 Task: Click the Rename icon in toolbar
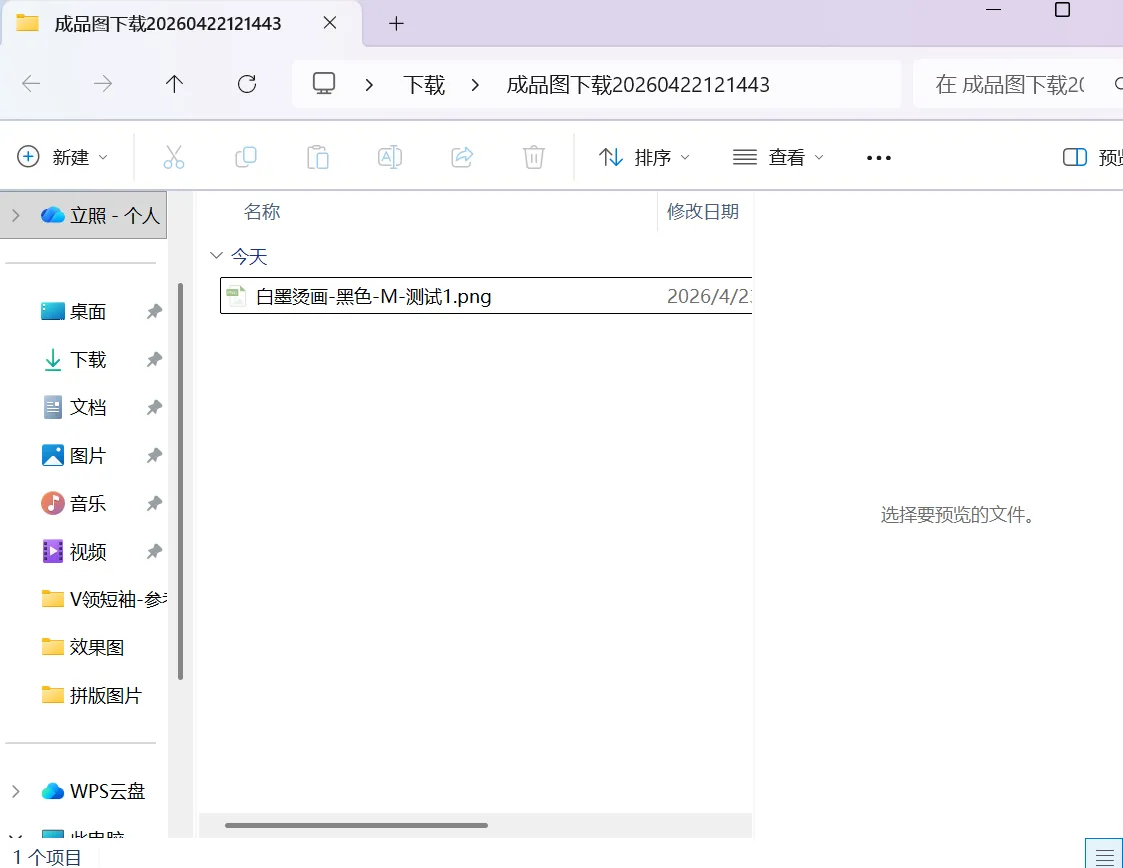[x=390, y=157]
